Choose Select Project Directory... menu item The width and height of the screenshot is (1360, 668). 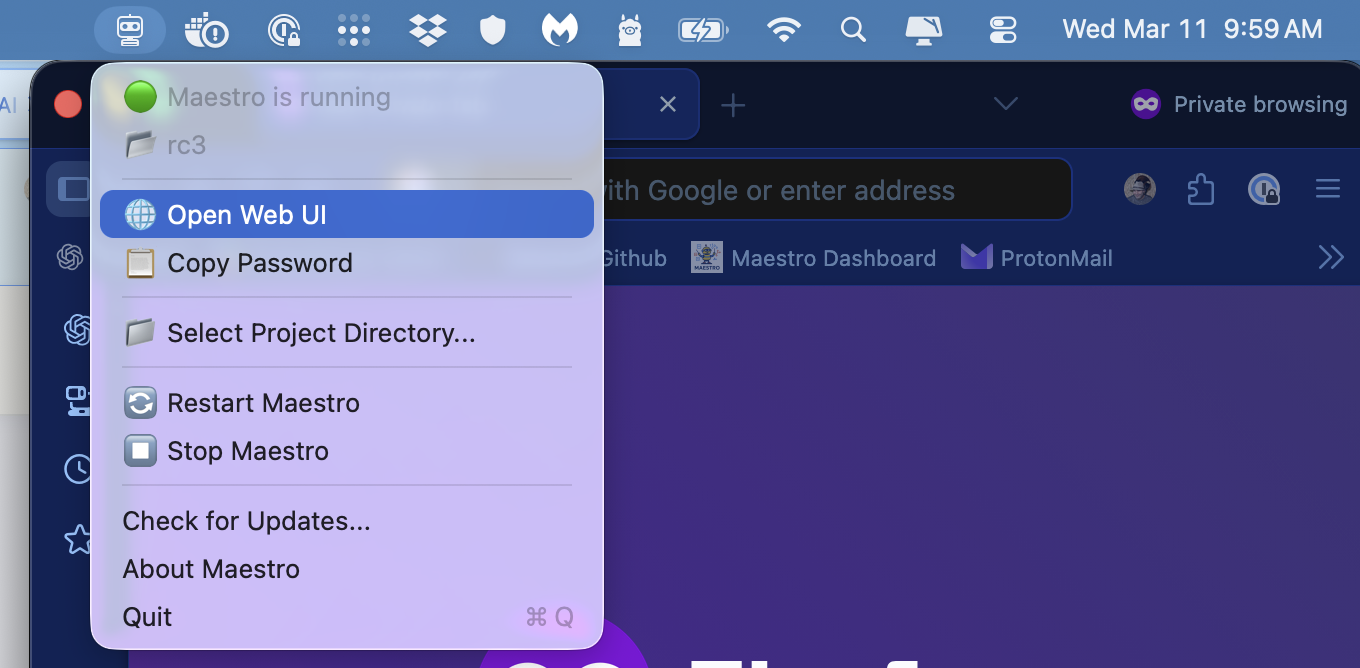tap(347, 333)
